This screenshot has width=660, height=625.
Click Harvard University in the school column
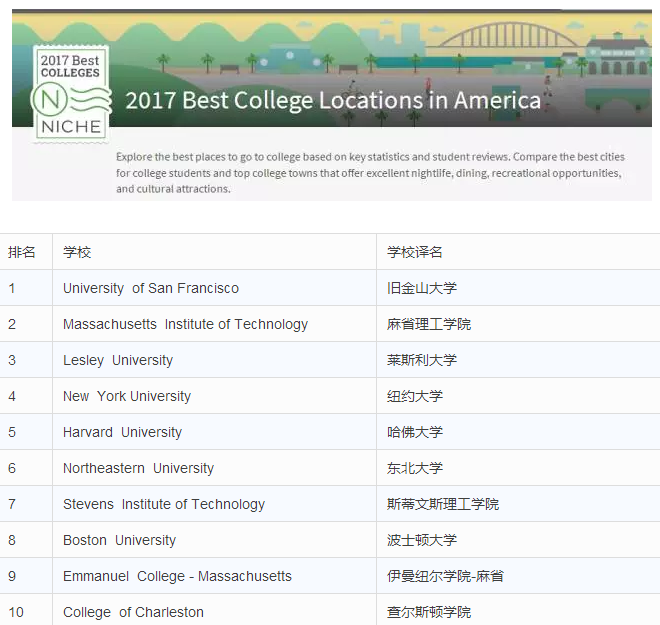click(x=122, y=432)
